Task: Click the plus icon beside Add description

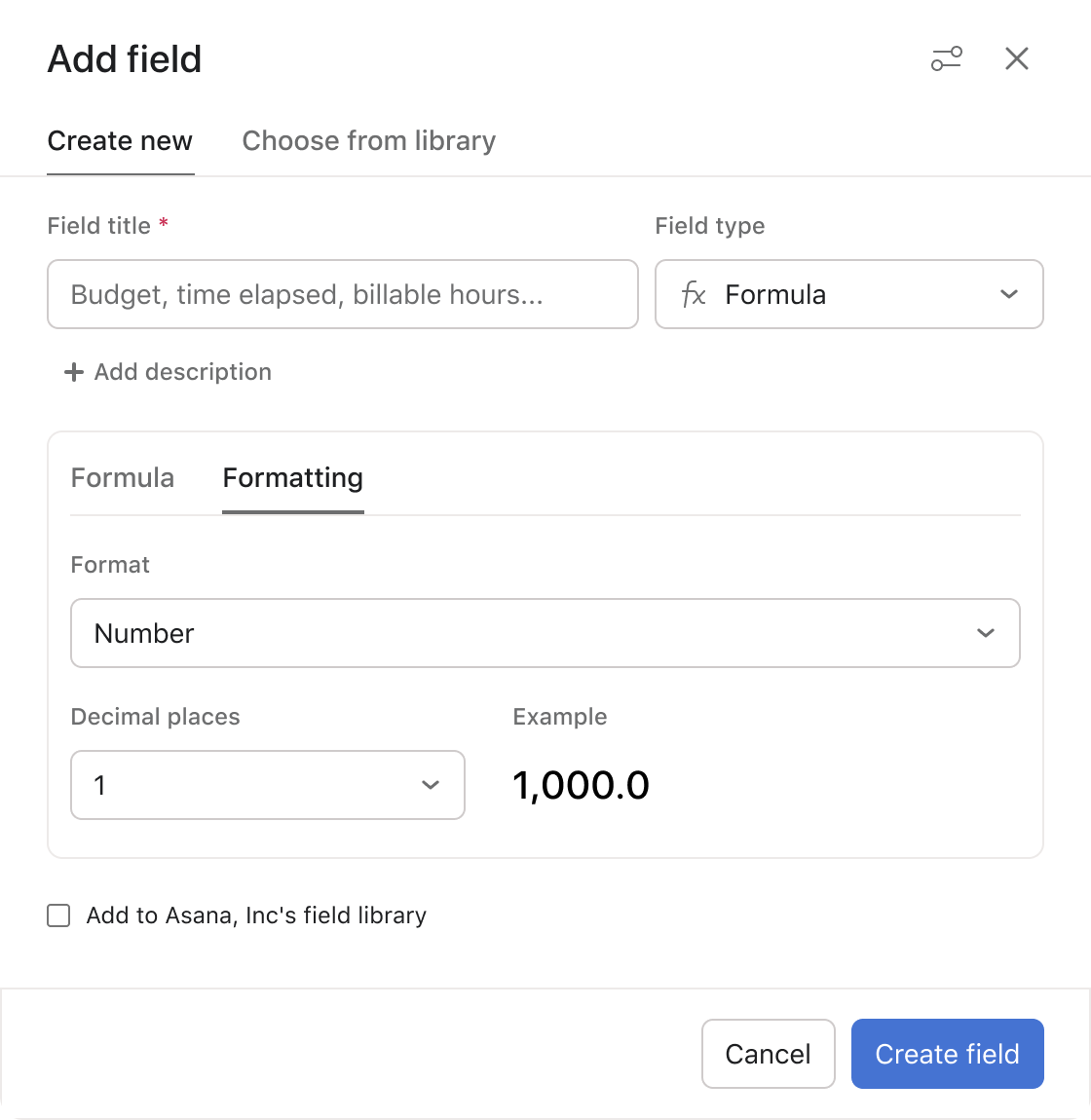Action: pyautogui.click(x=73, y=372)
